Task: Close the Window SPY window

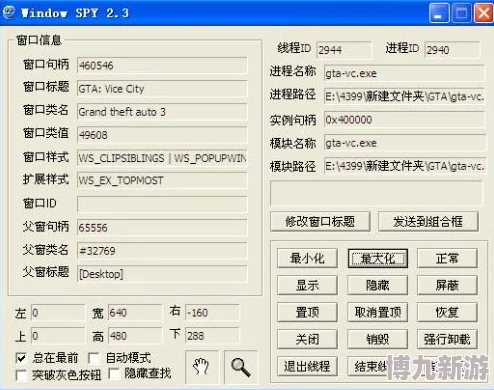Action: (484, 13)
